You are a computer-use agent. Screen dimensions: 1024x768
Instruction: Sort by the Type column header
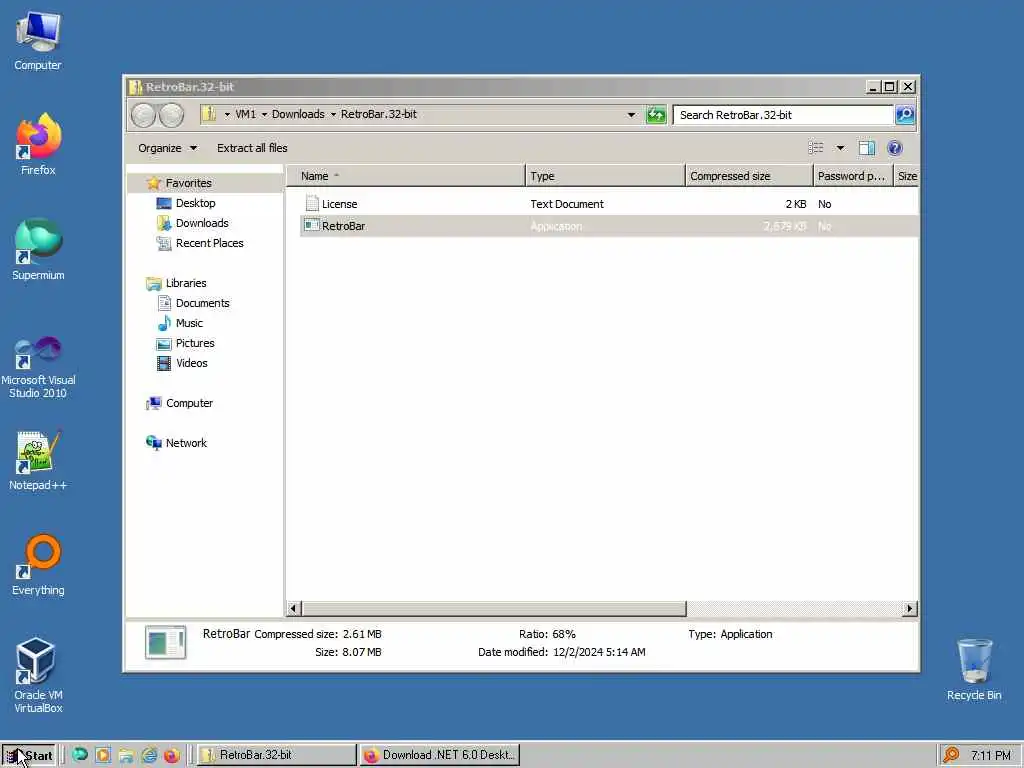pos(605,176)
